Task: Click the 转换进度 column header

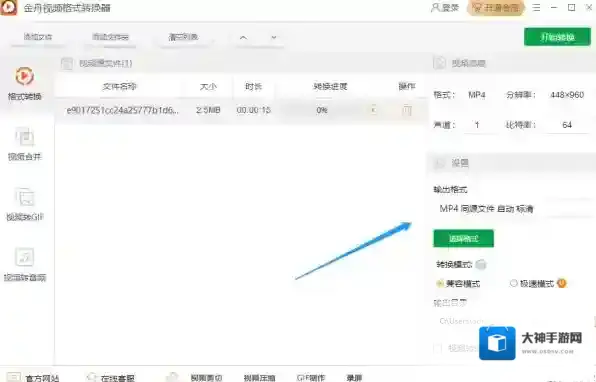Action: pos(330,87)
